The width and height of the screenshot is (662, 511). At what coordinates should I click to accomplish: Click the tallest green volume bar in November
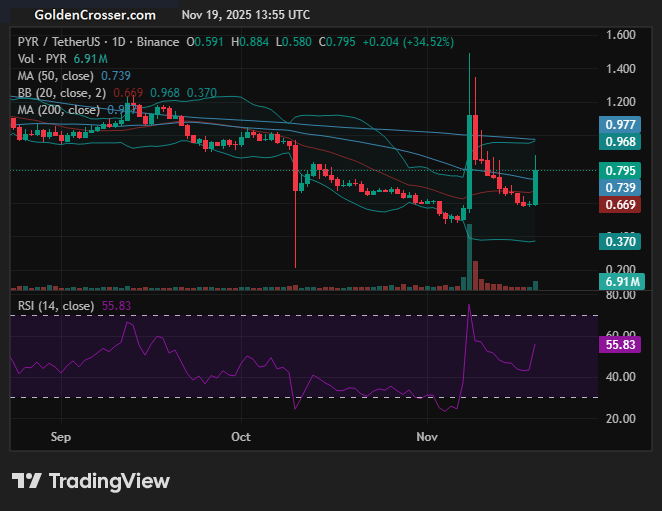coord(469,257)
